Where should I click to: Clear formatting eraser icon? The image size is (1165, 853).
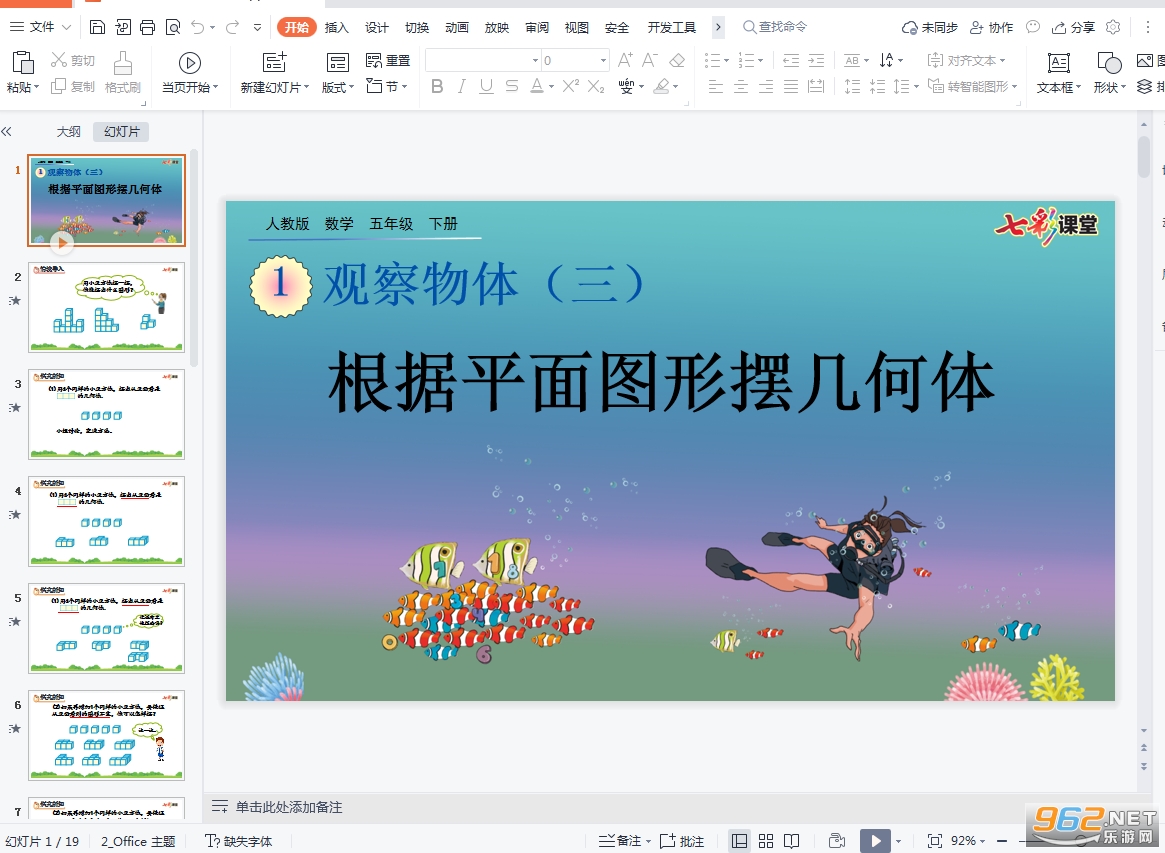[x=677, y=60]
